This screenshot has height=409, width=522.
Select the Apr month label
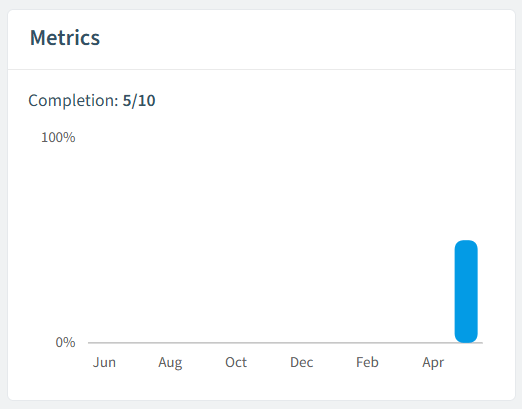click(x=433, y=363)
